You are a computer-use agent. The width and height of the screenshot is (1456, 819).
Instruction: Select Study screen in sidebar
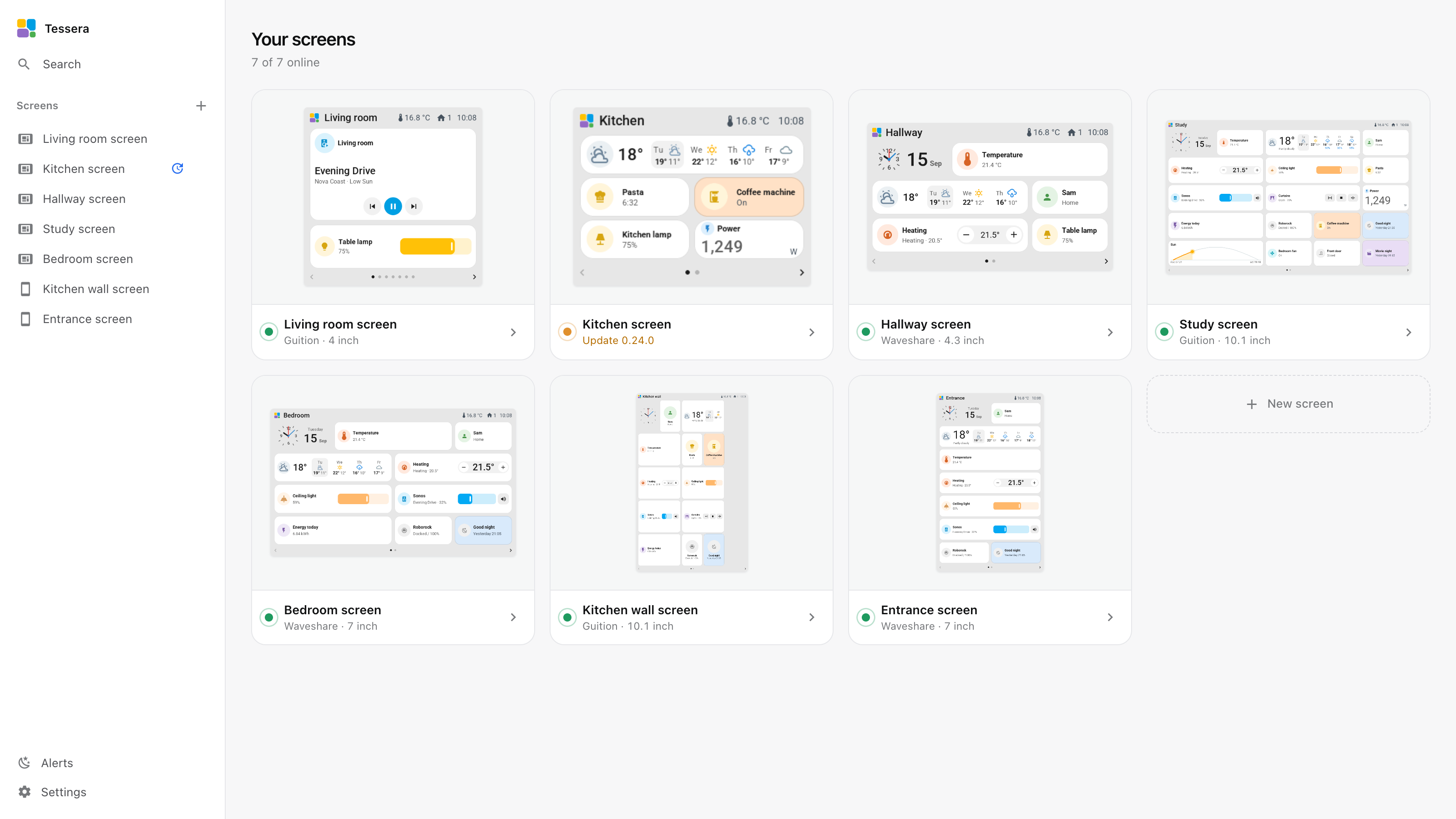click(x=79, y=228)
